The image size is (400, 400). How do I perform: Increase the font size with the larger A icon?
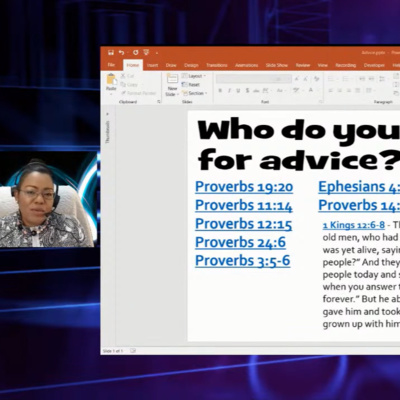click(297, 79)
